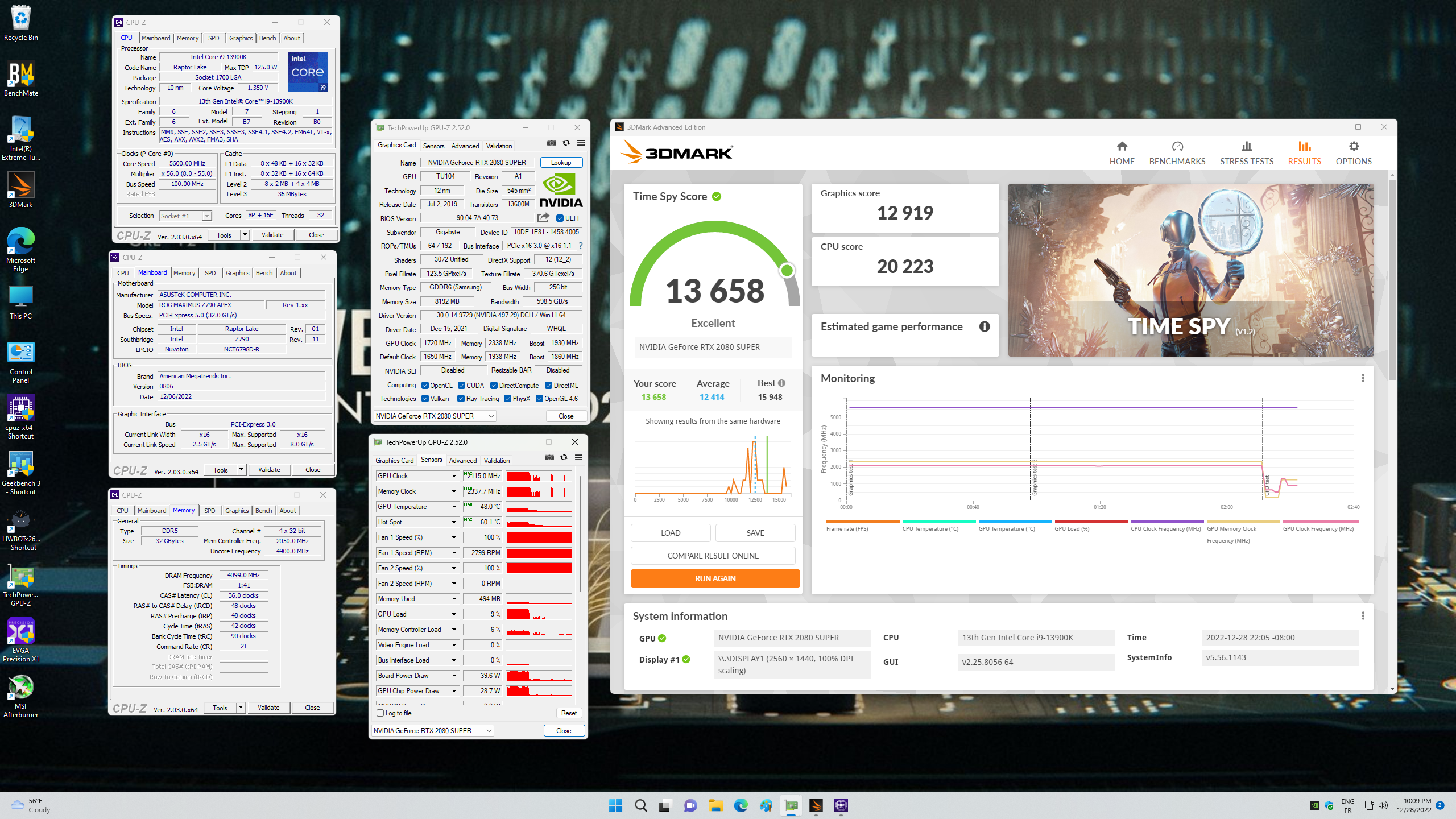Launch MSI Afterburner desktop icon

(21, 696)
